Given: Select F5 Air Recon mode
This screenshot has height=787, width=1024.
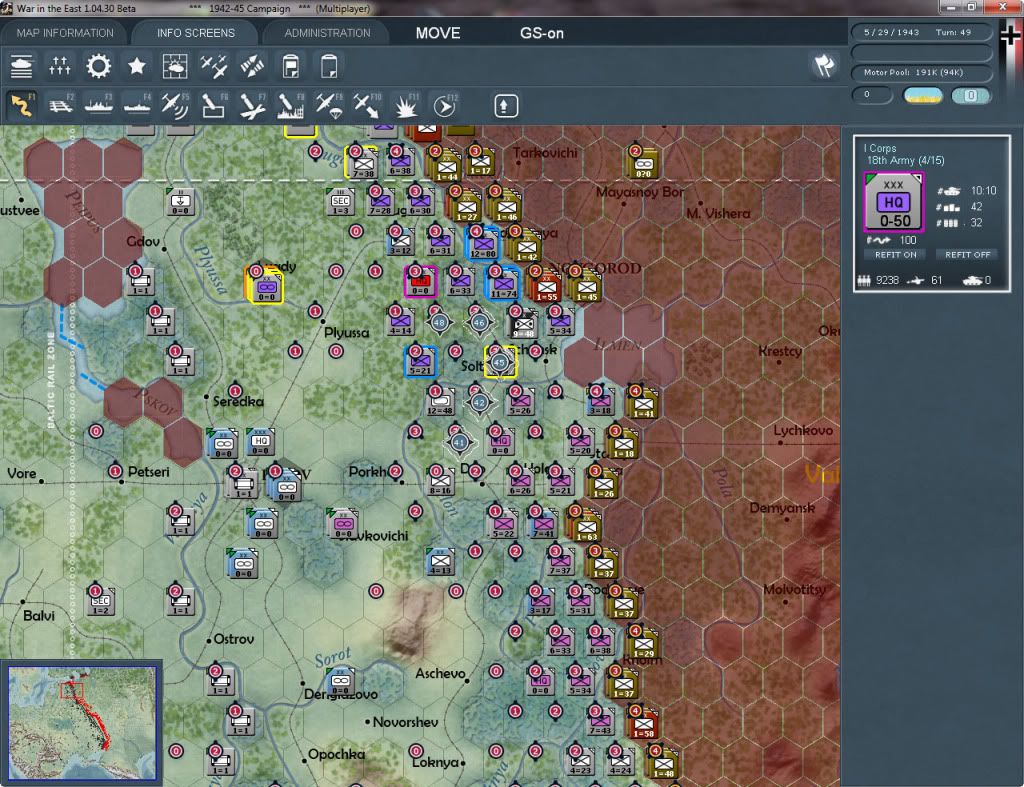Looking at the screenshot, I should (x=175, y=106).
